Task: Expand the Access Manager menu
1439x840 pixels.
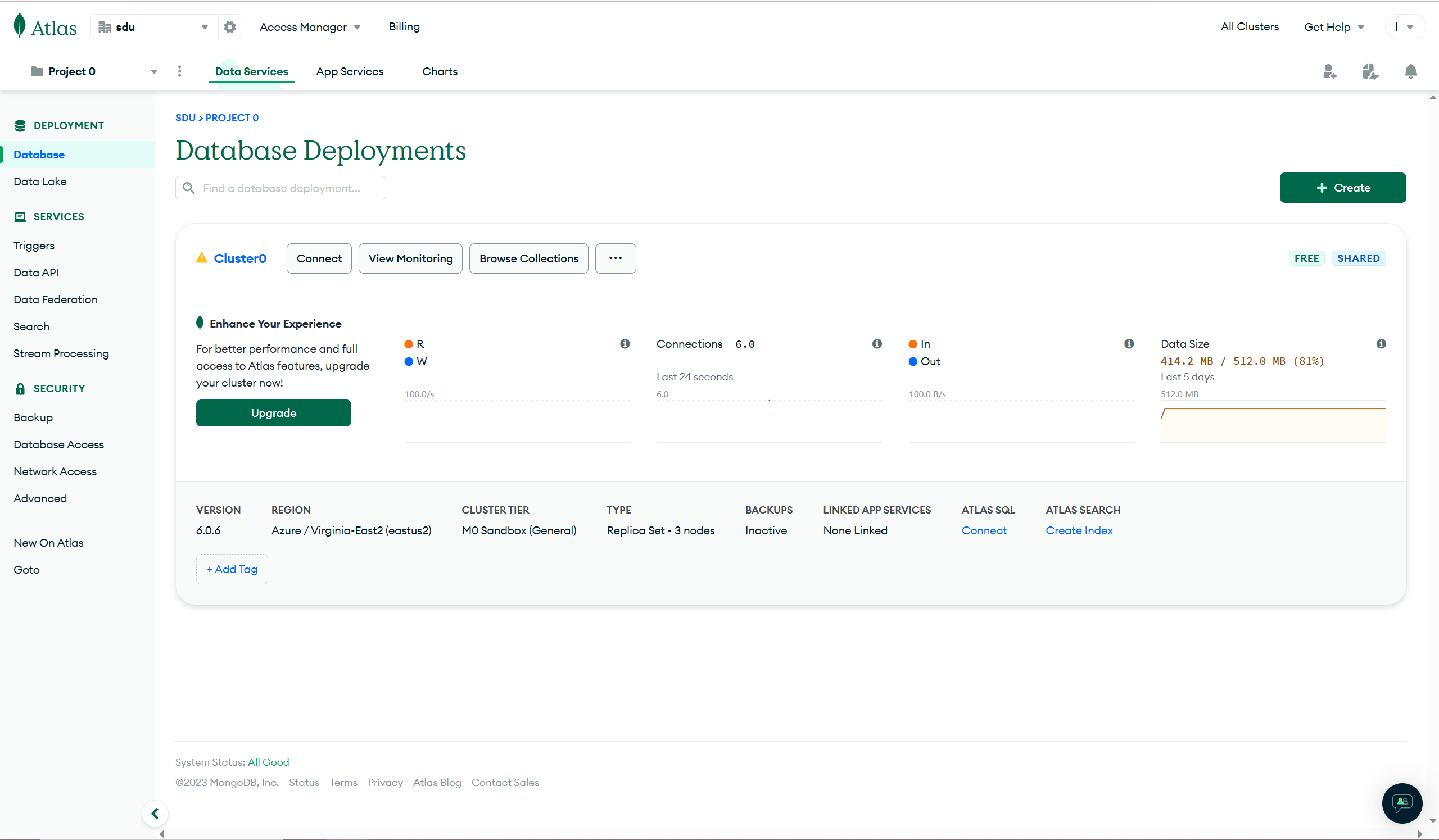Action: click(x=310, y=27)
